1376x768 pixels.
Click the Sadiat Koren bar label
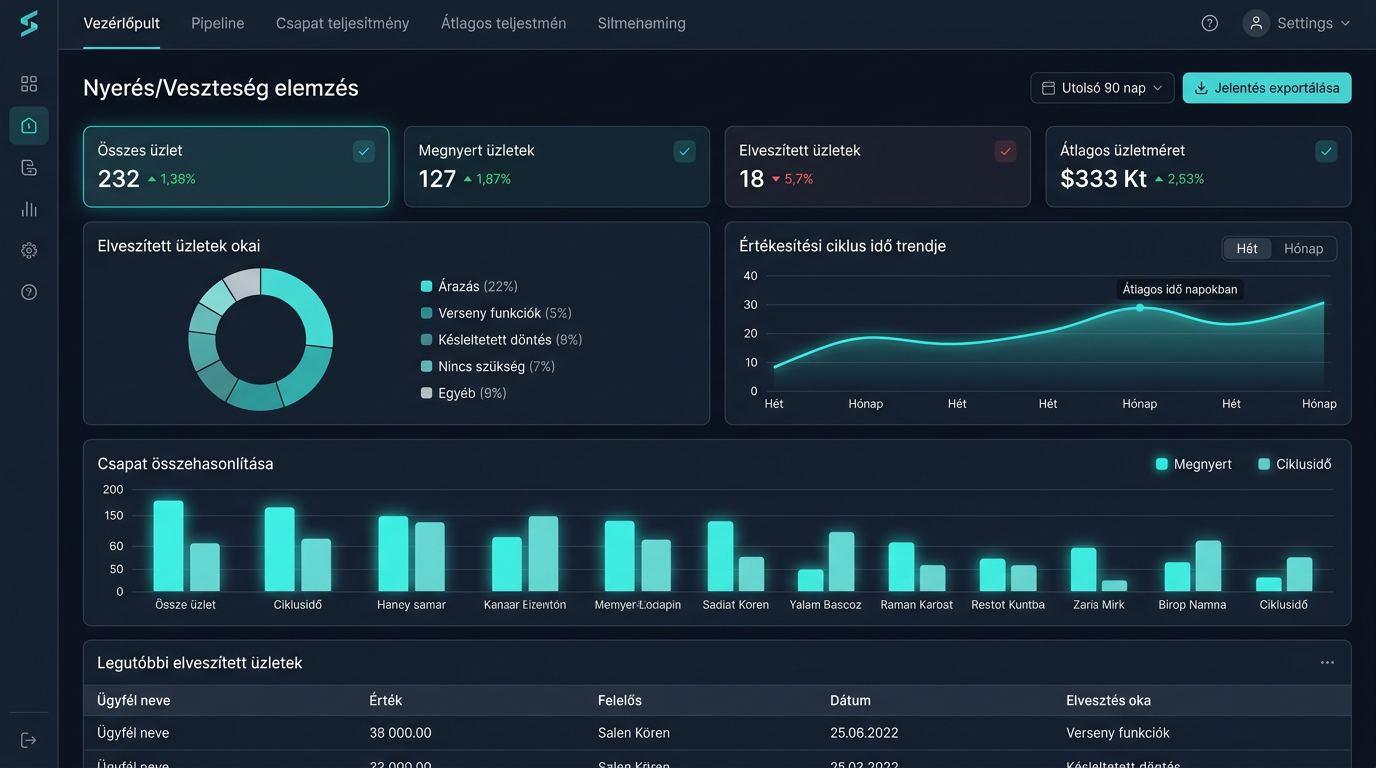(736, 605)
